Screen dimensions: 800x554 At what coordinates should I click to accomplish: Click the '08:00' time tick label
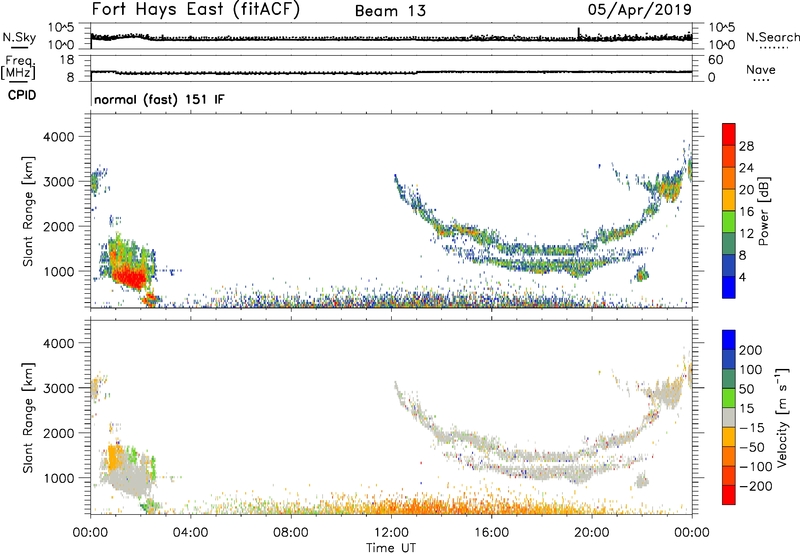pyautogui.click(x=291, y=533)
